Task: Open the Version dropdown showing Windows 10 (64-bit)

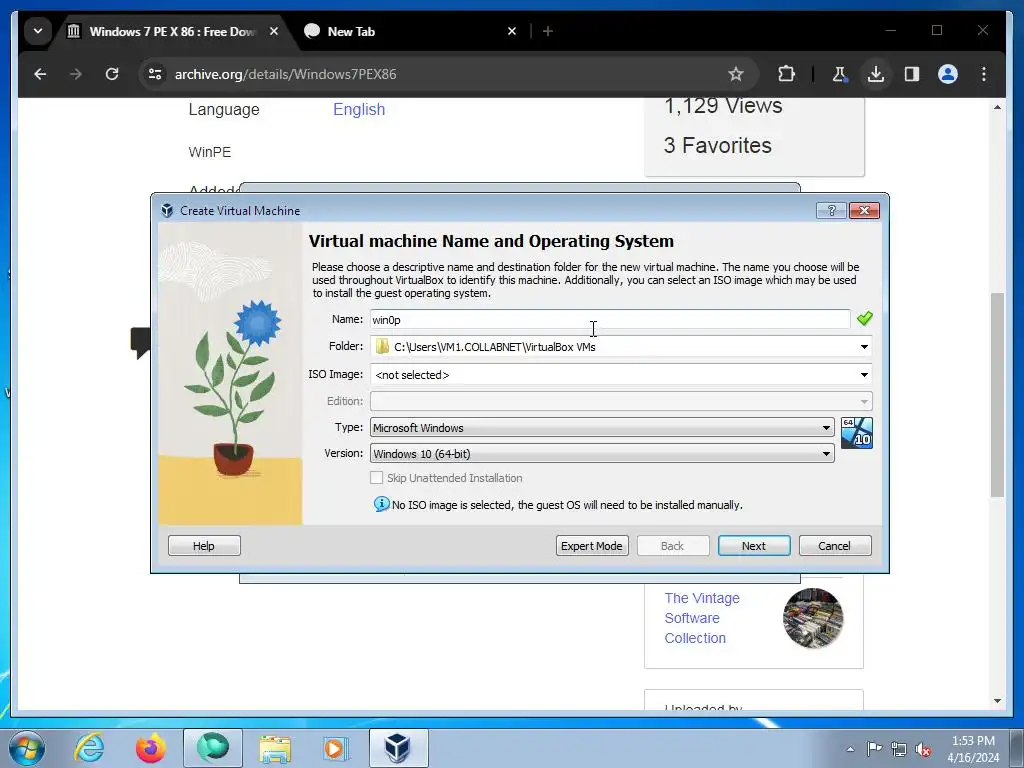Action: pyautogui.click(x=602, y=453)
